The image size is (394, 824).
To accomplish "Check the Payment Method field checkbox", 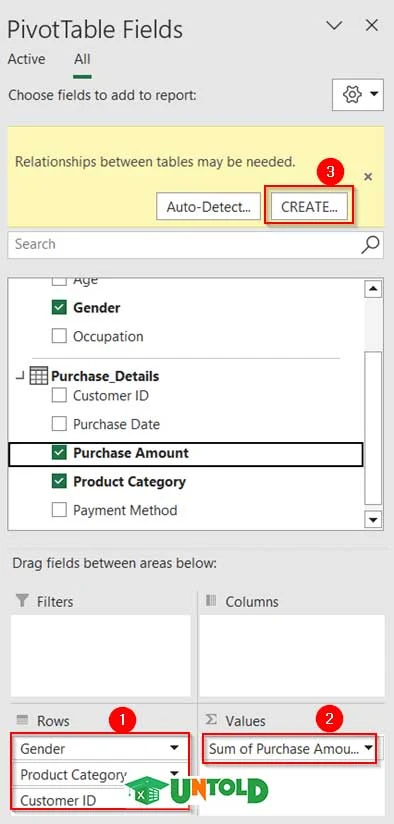I will click(x=59, y=510).
